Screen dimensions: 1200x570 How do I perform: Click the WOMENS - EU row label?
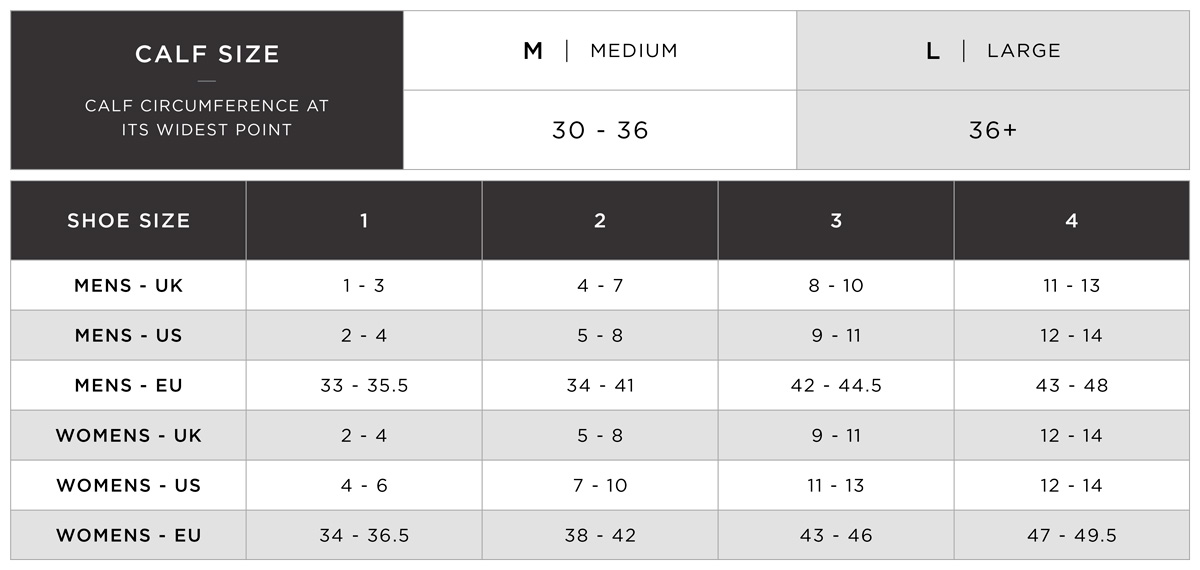[128, 535]
